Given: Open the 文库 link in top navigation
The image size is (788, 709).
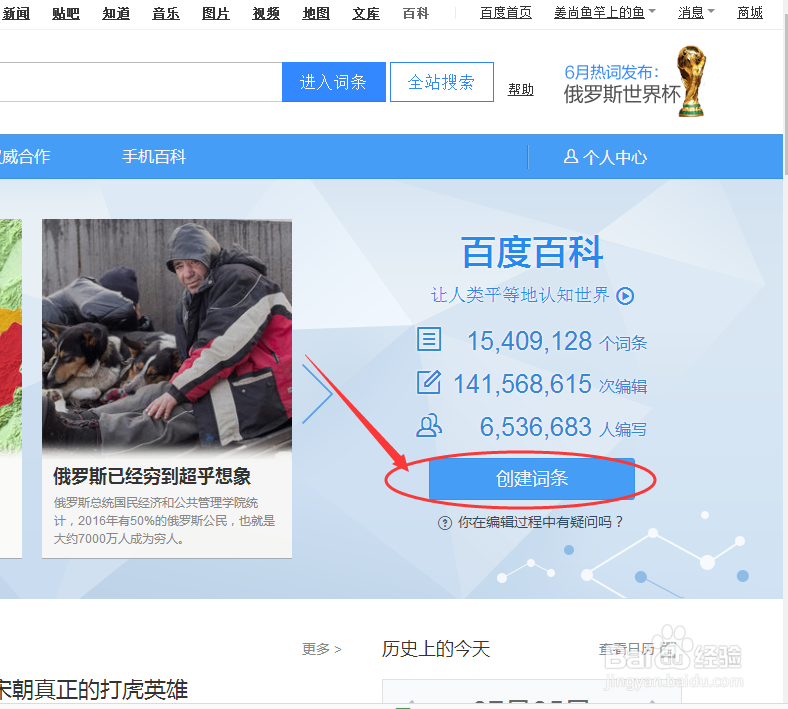Looking at the screenshot, I should pyautogui.click(x=366, y=13).
